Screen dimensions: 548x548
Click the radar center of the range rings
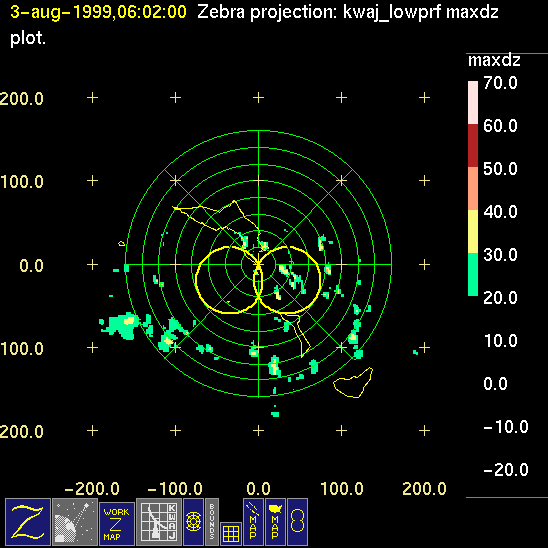click(258, 264)
